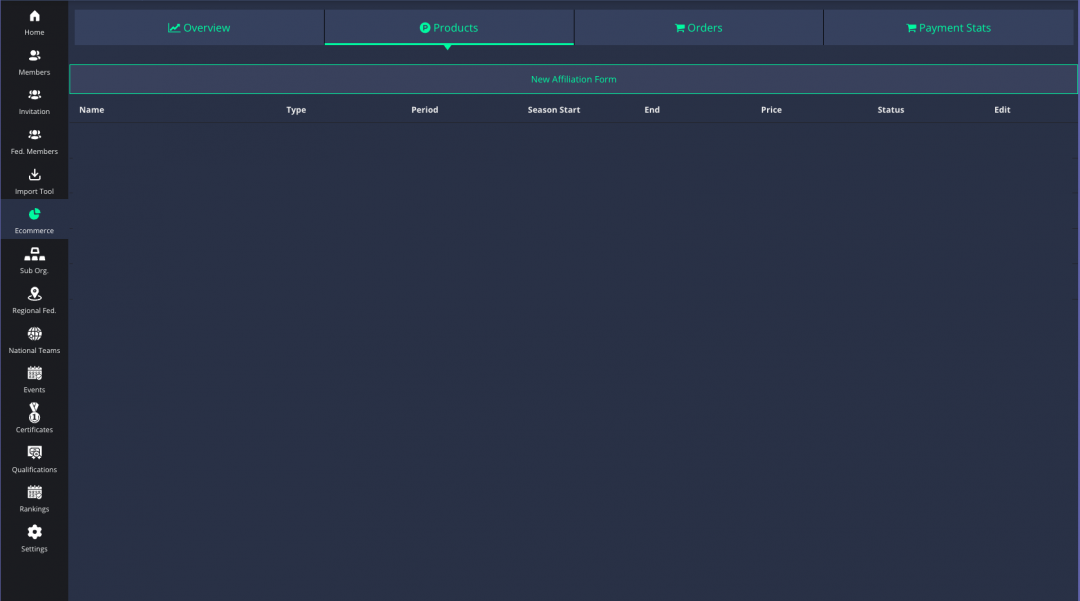The image size is (1080, 601).
Task: Click the Name column header
Action: (x=92, y=109)
